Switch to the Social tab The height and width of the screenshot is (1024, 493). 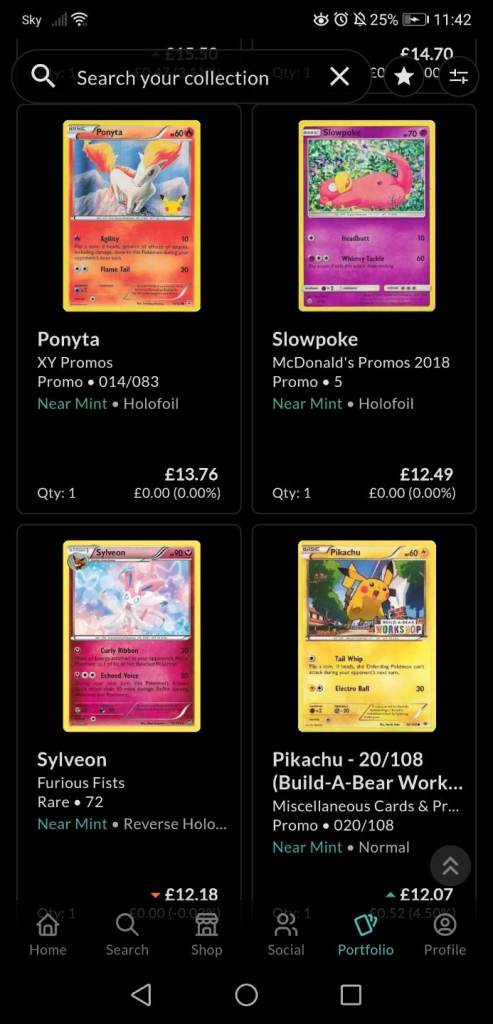286,935
